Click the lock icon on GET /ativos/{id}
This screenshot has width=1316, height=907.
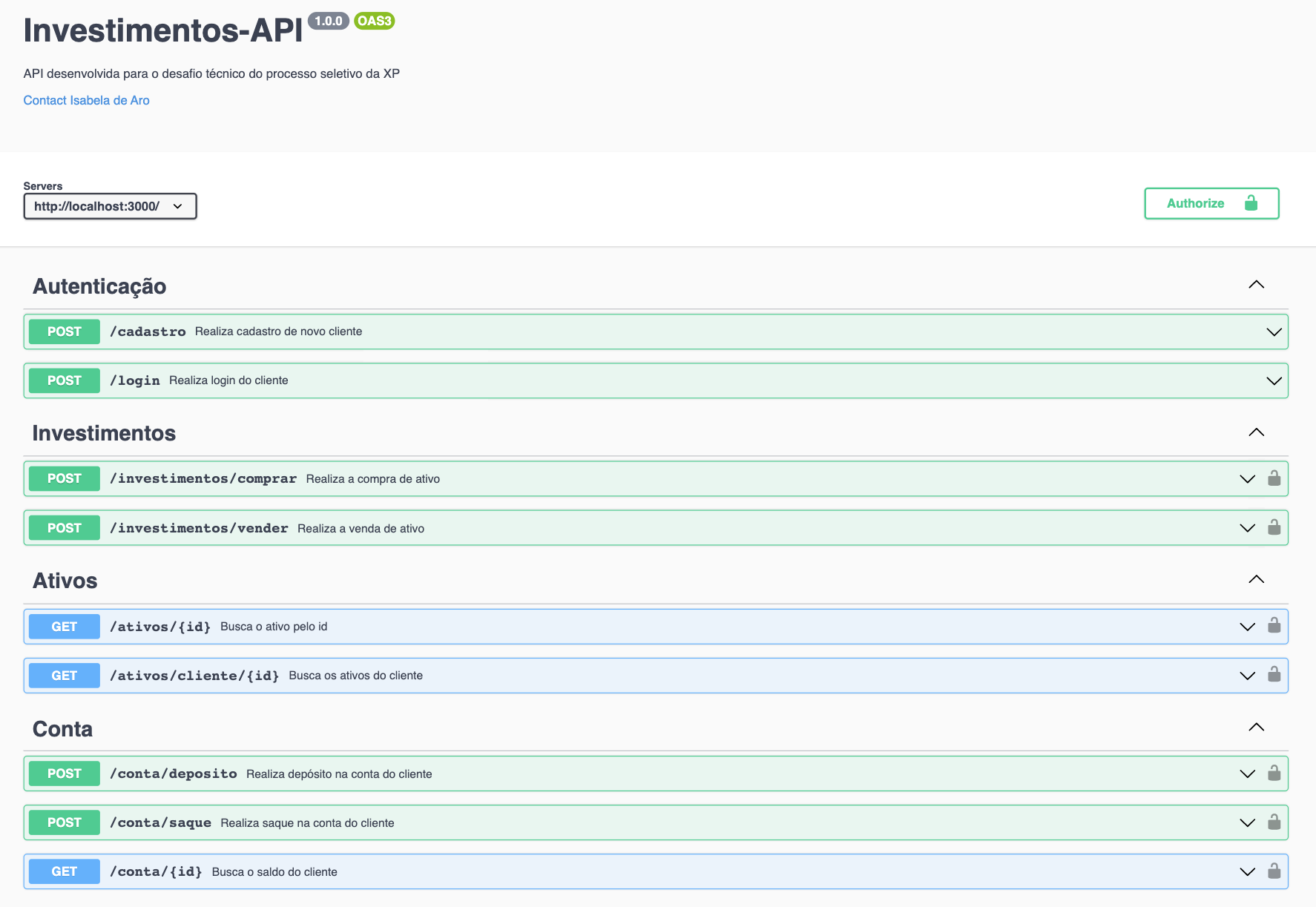(1274, 626)
